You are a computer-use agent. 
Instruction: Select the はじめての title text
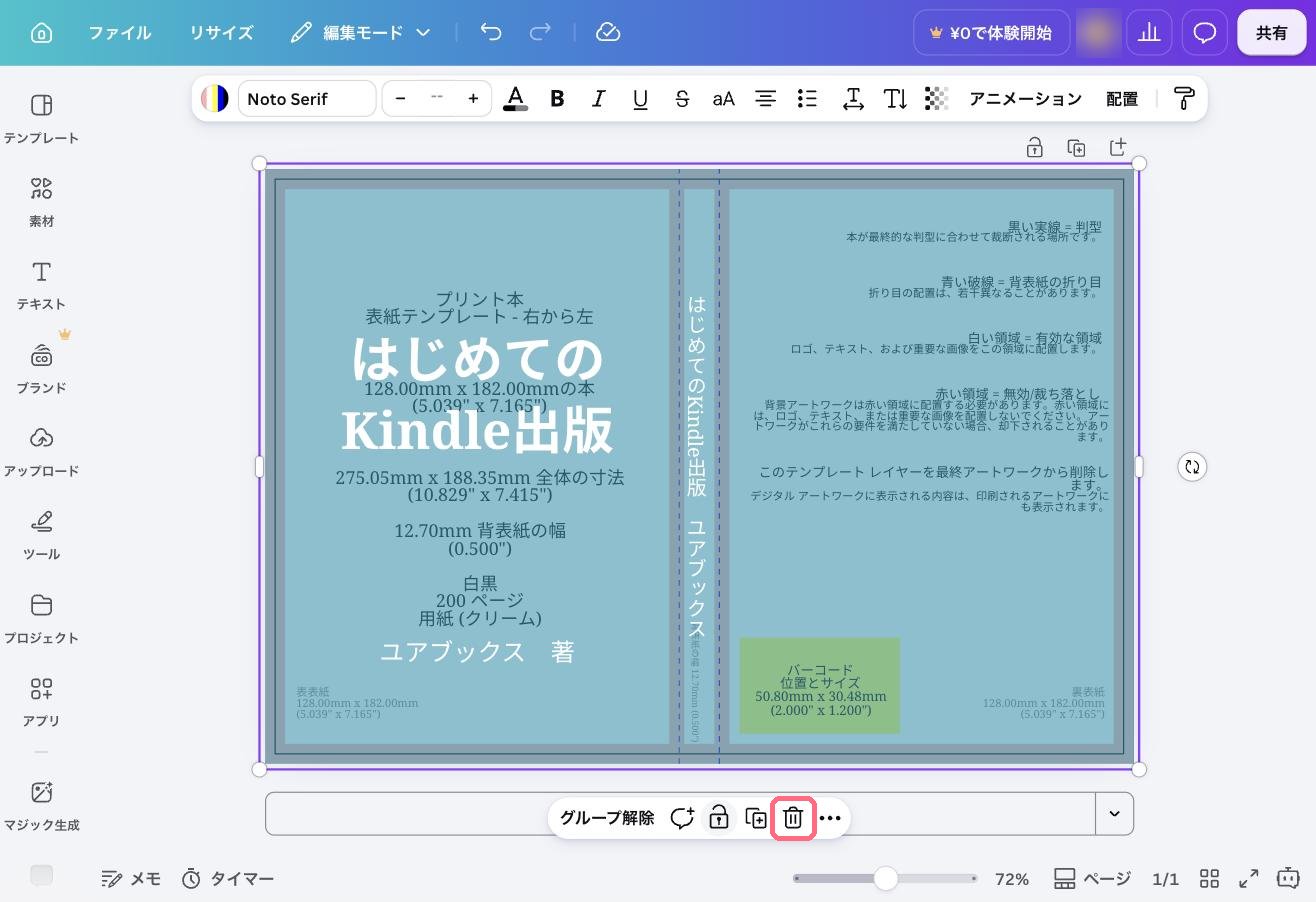[x=478, y=359]
